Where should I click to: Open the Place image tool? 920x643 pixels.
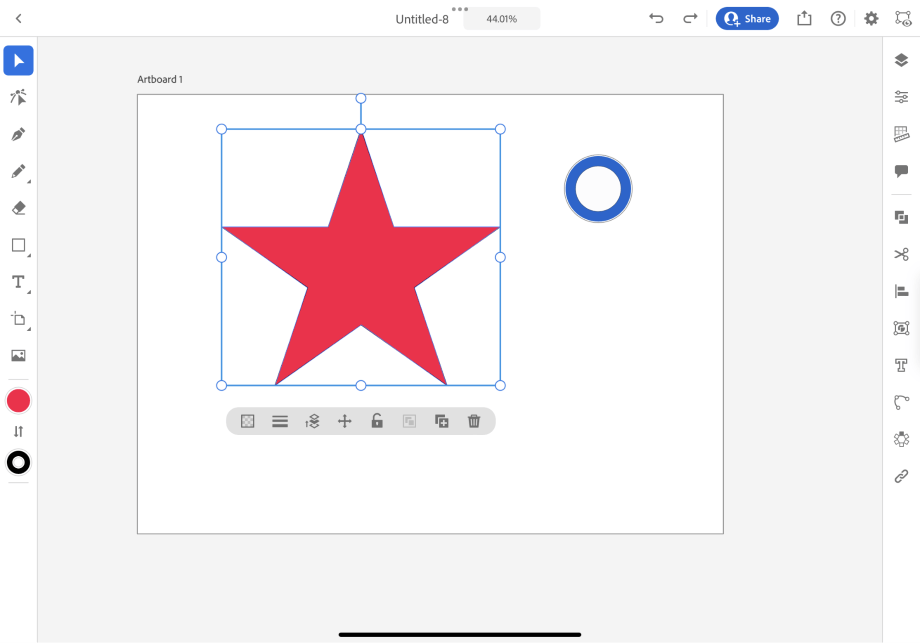pos(18,356)
